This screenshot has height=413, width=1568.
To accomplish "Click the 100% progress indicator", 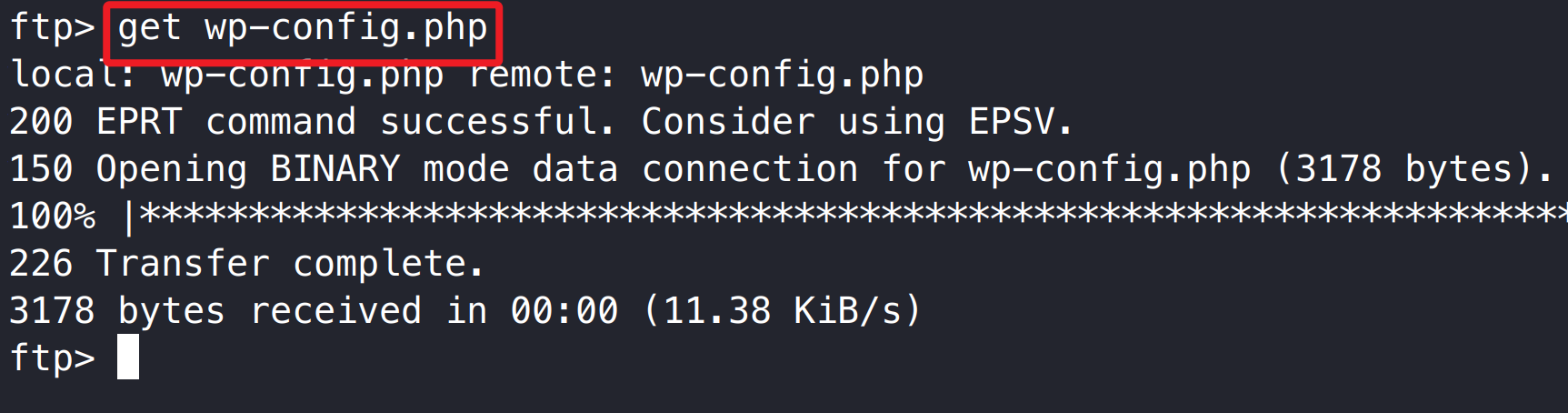I will 52,217.
